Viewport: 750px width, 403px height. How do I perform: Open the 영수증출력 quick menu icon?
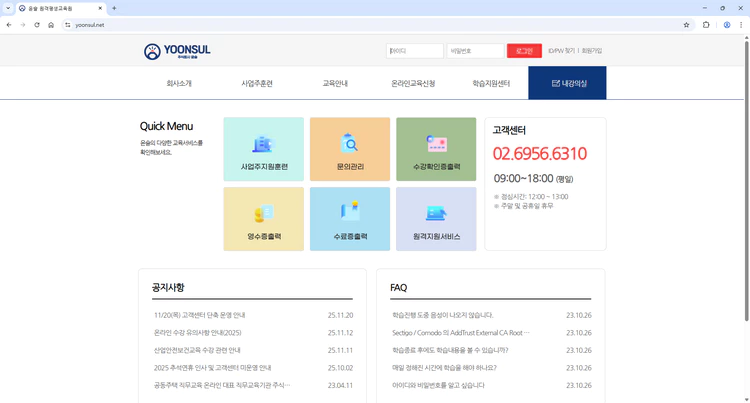point(263,219)
